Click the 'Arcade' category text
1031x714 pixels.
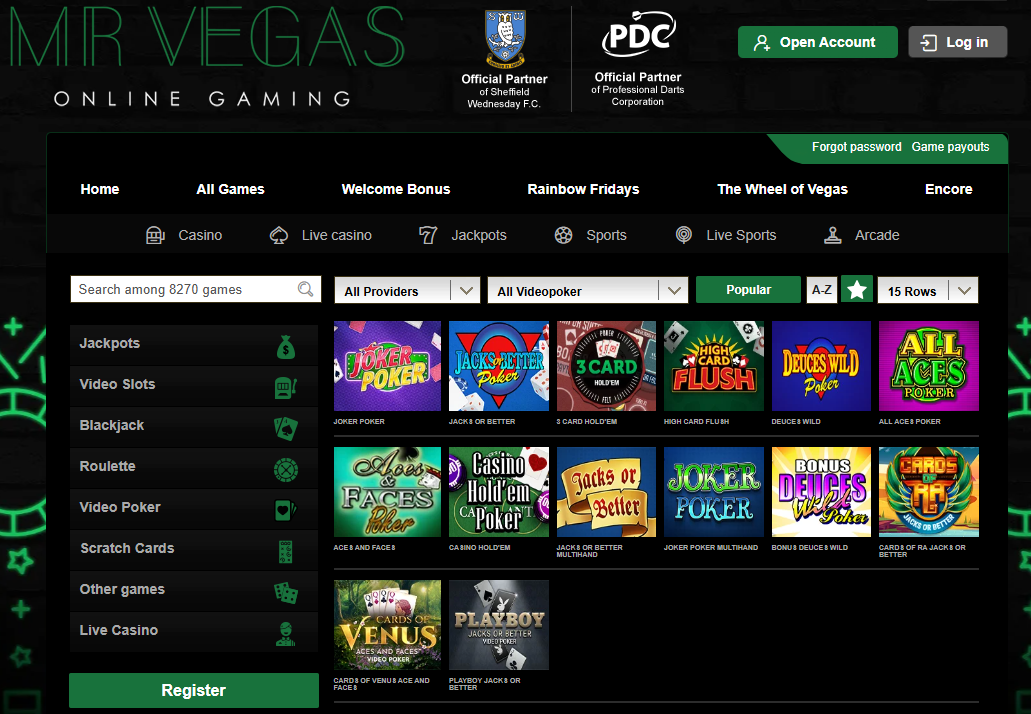[877, 235]
